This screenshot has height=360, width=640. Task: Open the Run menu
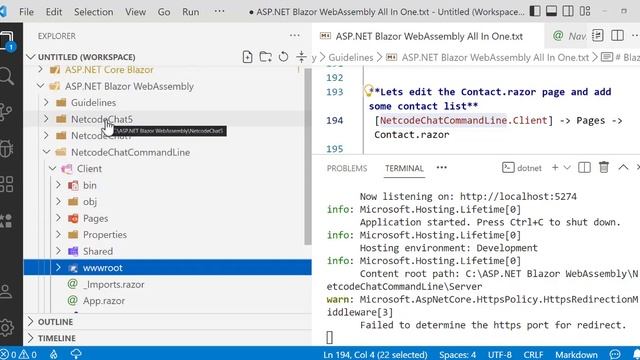click(x=191, y=12)
